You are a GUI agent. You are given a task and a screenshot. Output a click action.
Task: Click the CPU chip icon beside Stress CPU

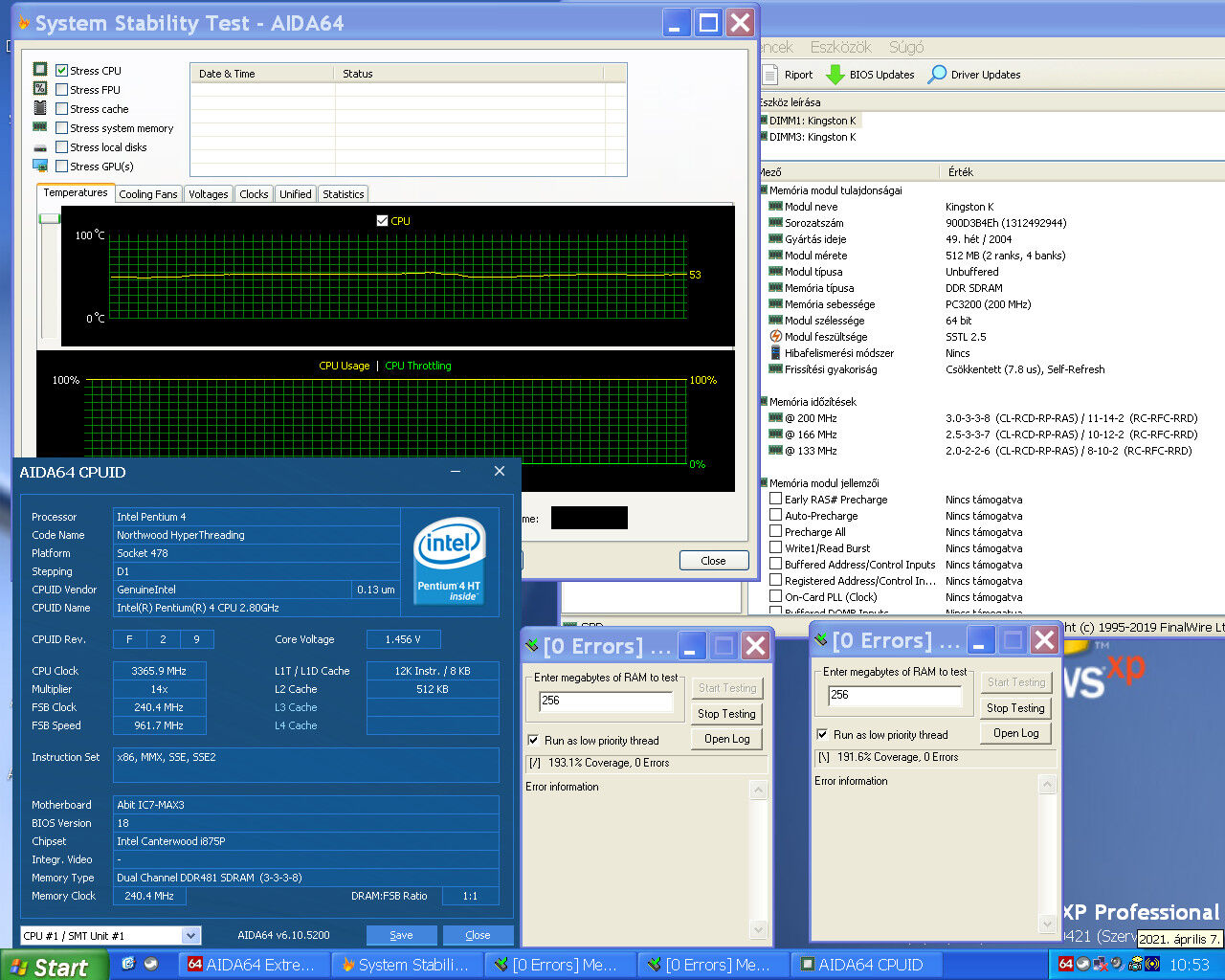[x=40, y=69]
